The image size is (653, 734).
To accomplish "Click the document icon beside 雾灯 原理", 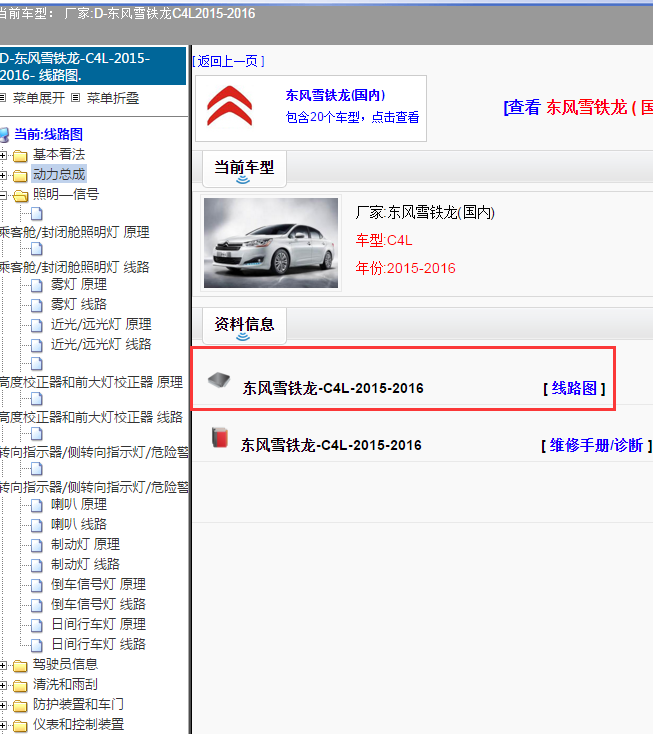I will 37,285.
